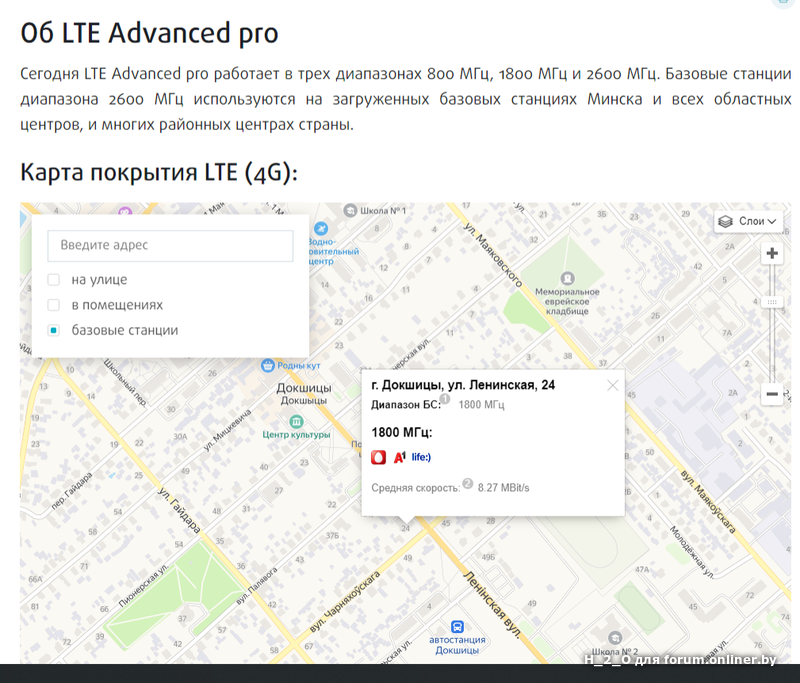Click the 'Ленінская вул.' street label

pyautogui.click(x=493, y=604)
